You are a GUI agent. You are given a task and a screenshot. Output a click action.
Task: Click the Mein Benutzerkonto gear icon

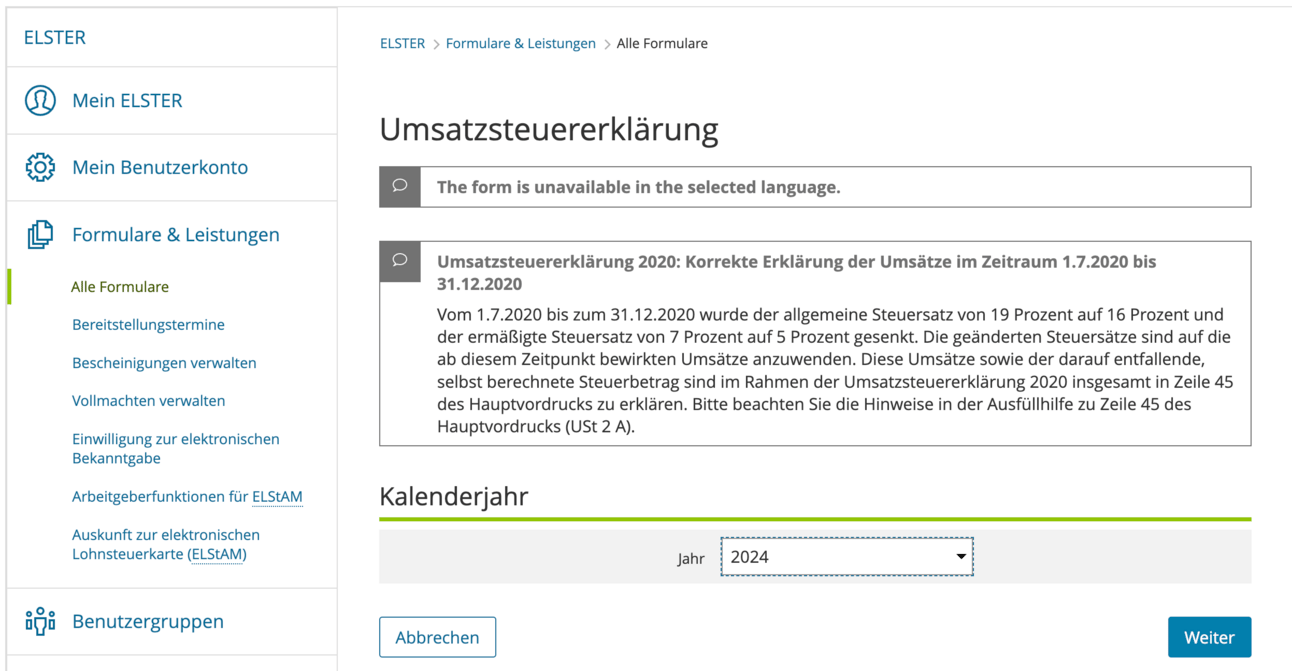click(x=40, y=167)
